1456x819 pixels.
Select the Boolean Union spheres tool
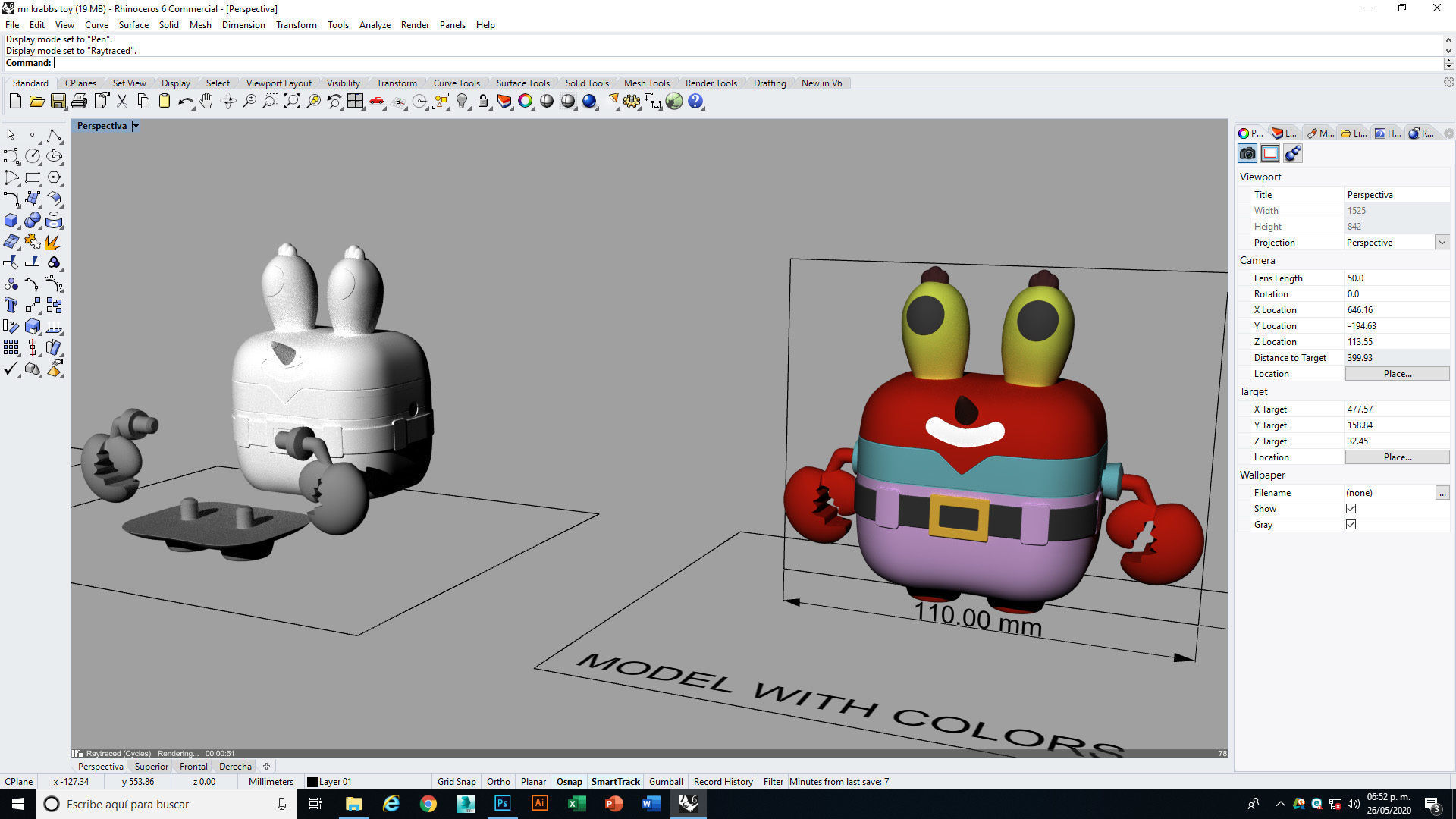tap(33, 221)
